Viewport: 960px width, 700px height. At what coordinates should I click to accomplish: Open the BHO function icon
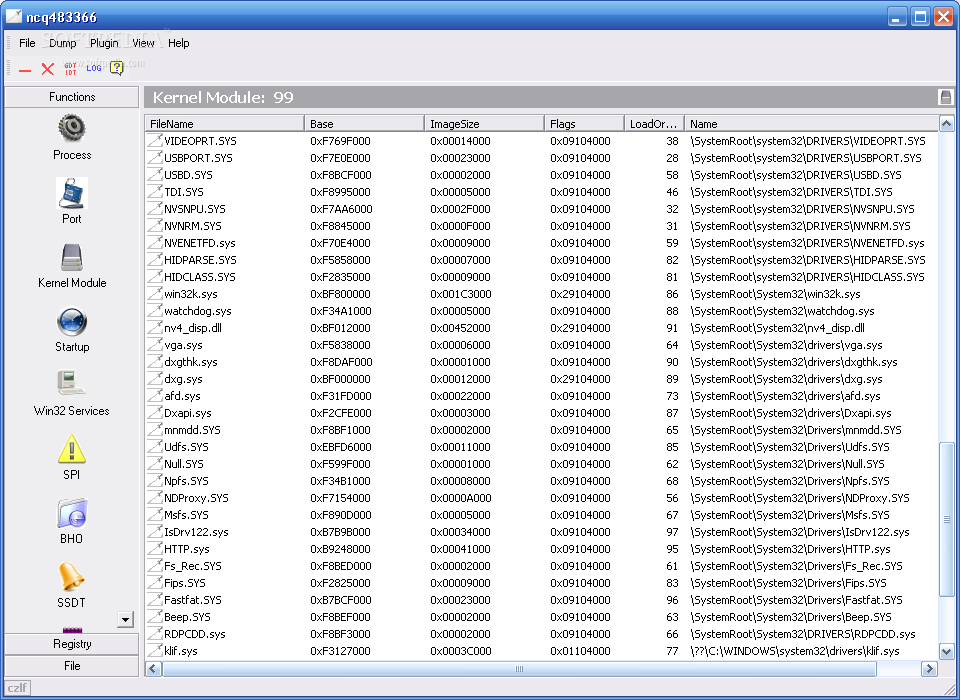tap(72, 513)
